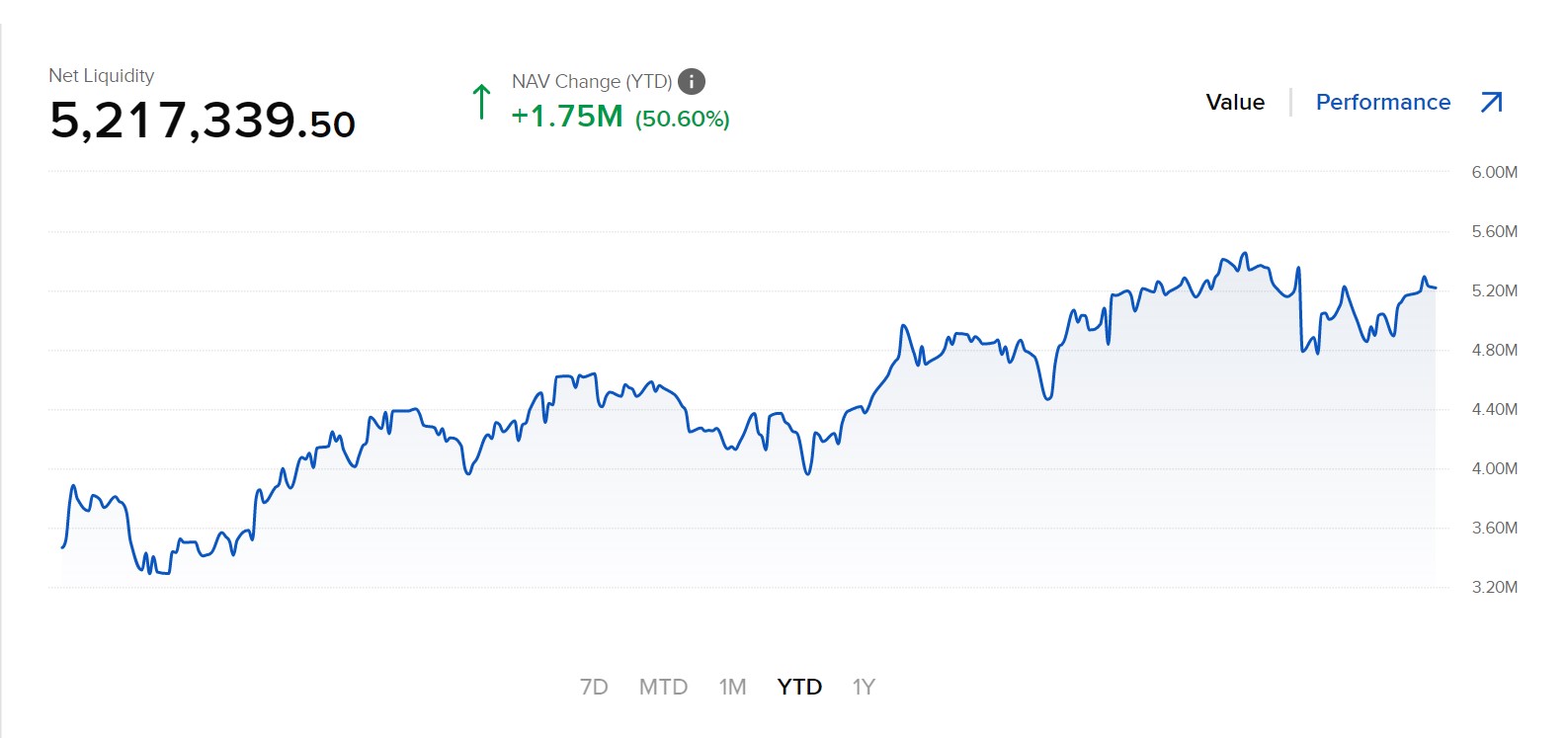This screenshot has height=738, width=1568.
Task: Switch to the Value view
Action: pos(1235,103)
